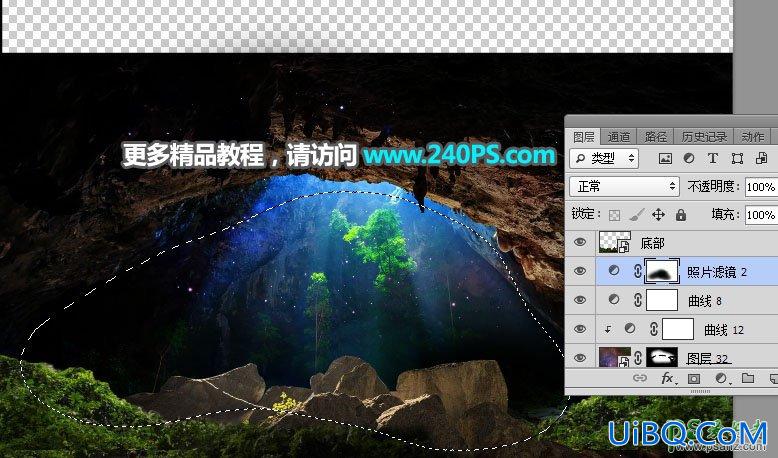Screen dimensions: 778x458
Task: Select the 照片滤镜 2 layer mask thumbnail
Action: coord(661,271)
